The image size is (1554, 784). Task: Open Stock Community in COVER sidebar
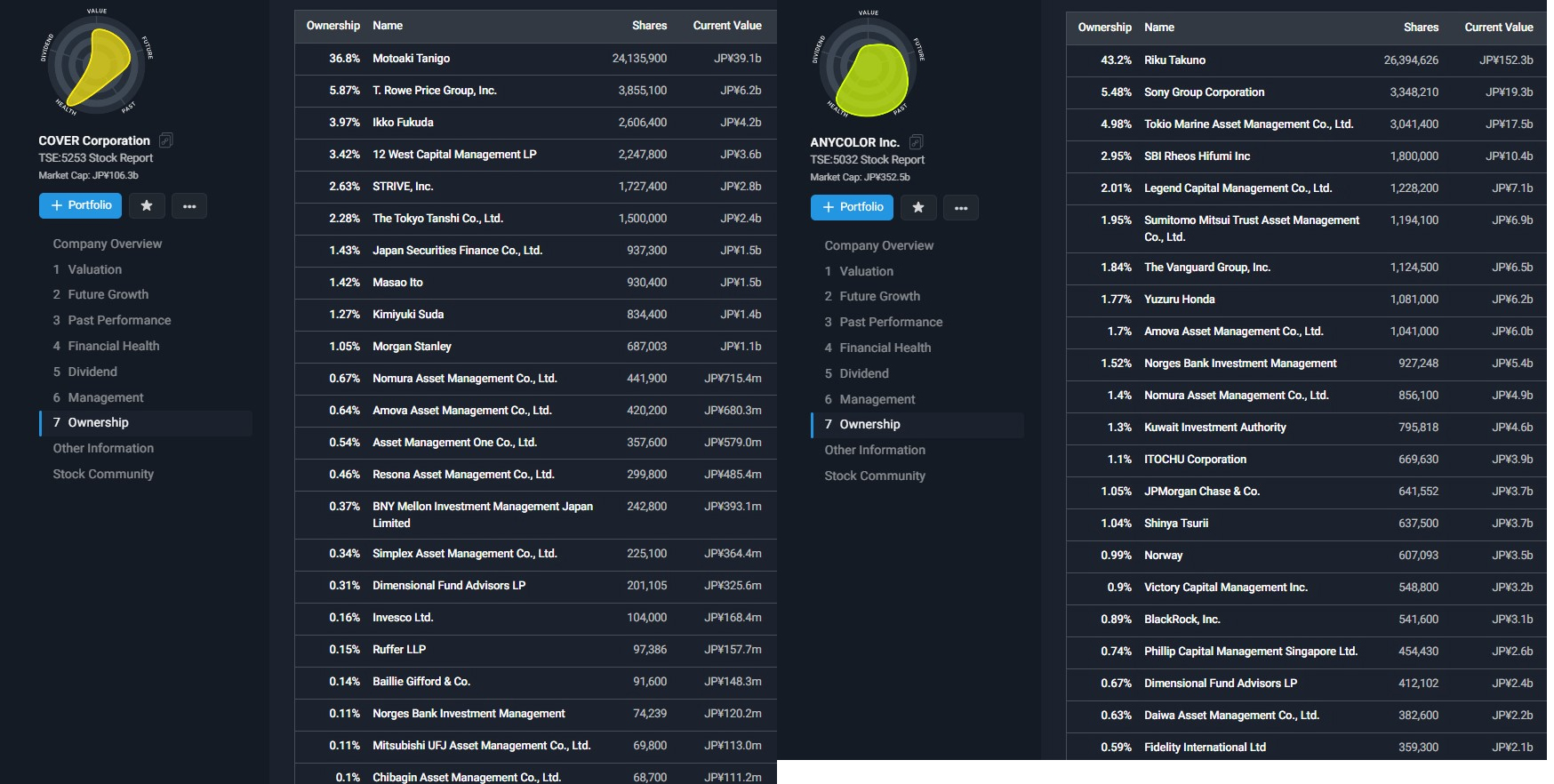coord(103,474)
